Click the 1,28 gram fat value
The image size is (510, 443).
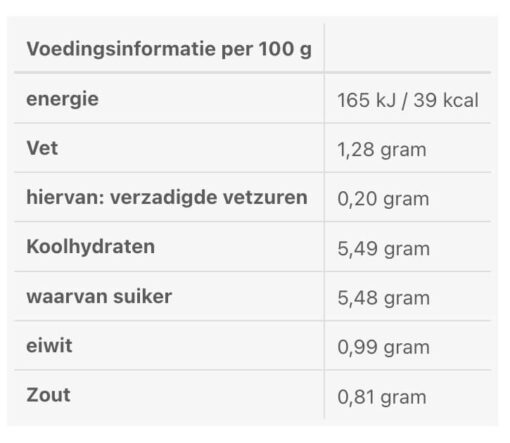click(382, 150)
